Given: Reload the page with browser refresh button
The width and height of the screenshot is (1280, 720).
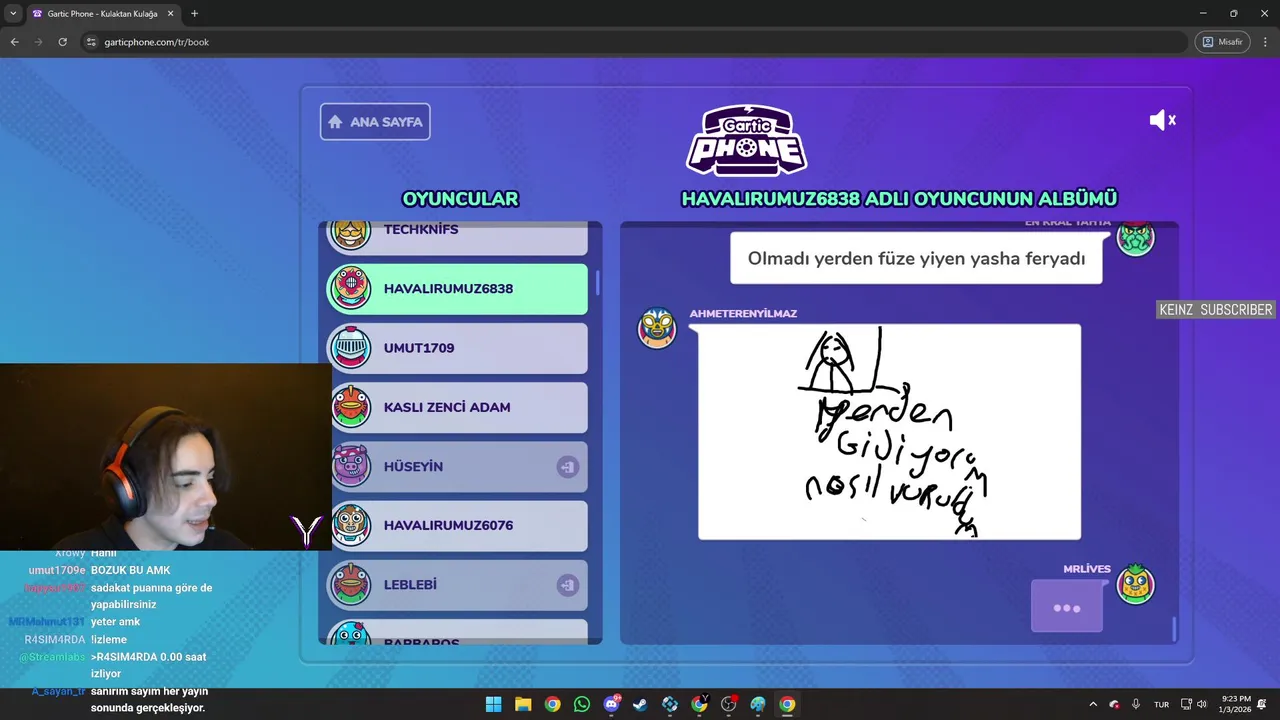Looking at the screenshot, I should pyautogui.click(x=62, y=42).
